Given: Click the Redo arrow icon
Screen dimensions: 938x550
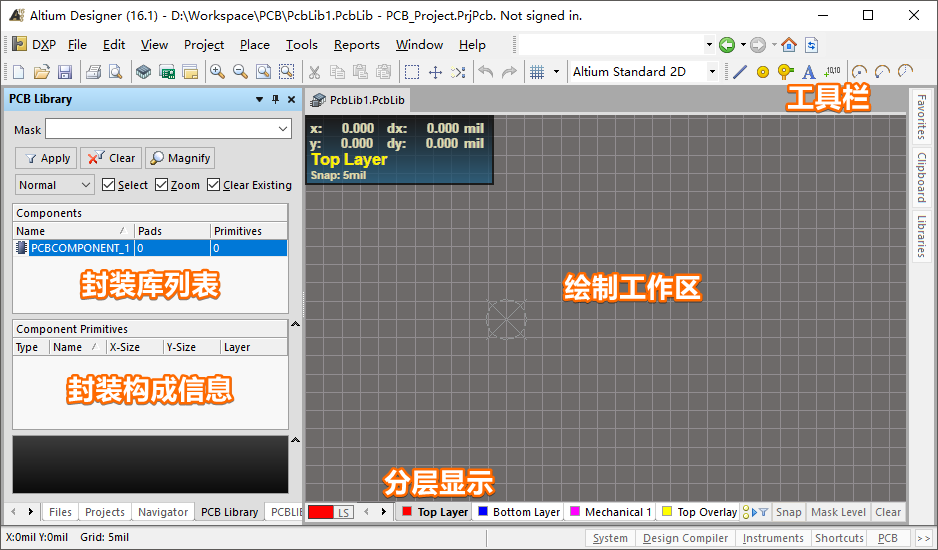Looking at the screenshot, I should pos(509,72).
